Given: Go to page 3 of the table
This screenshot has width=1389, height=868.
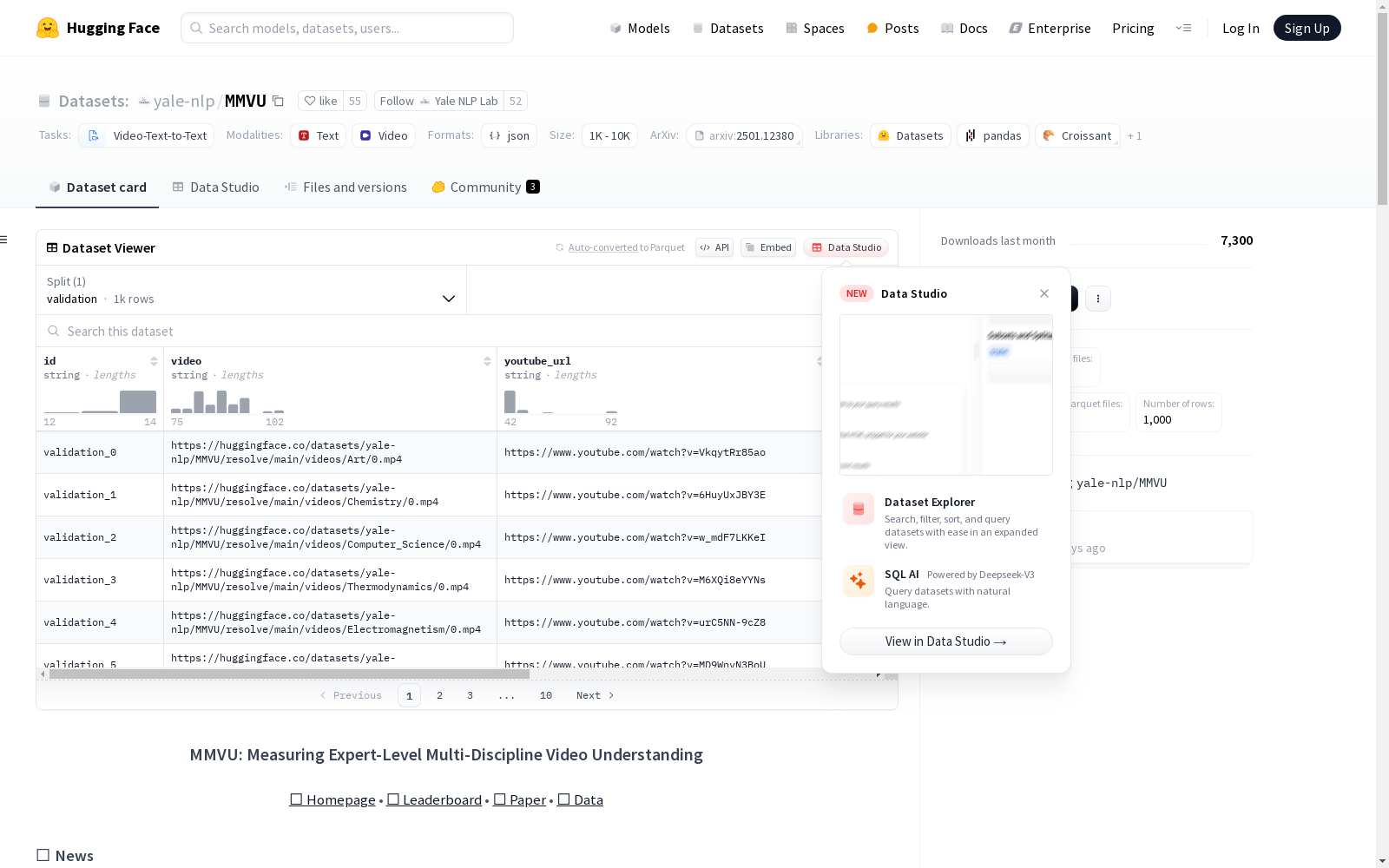Looking at the screenshot, I should tap(471, 695).
